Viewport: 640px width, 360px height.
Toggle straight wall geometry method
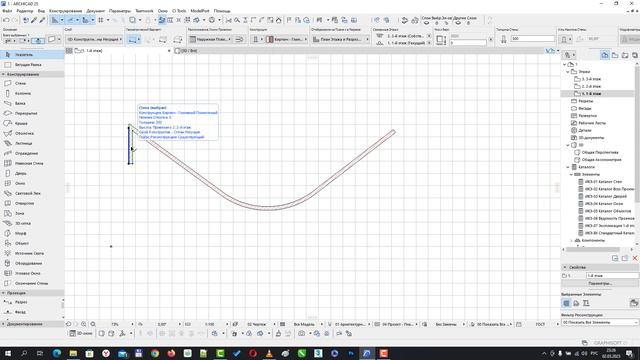[x=132, y=40]
